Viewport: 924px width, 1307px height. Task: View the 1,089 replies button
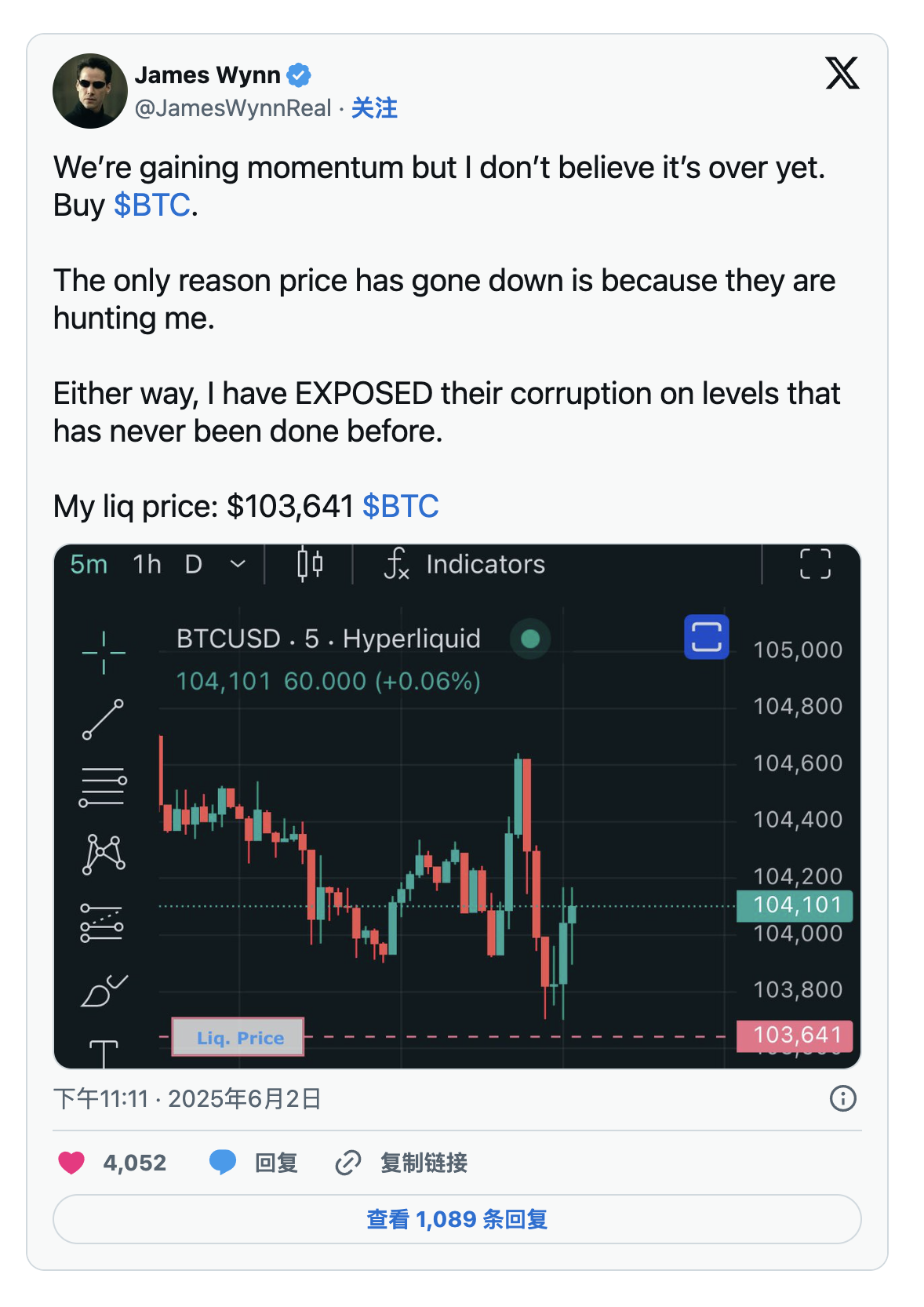[x=457, y=1219]
